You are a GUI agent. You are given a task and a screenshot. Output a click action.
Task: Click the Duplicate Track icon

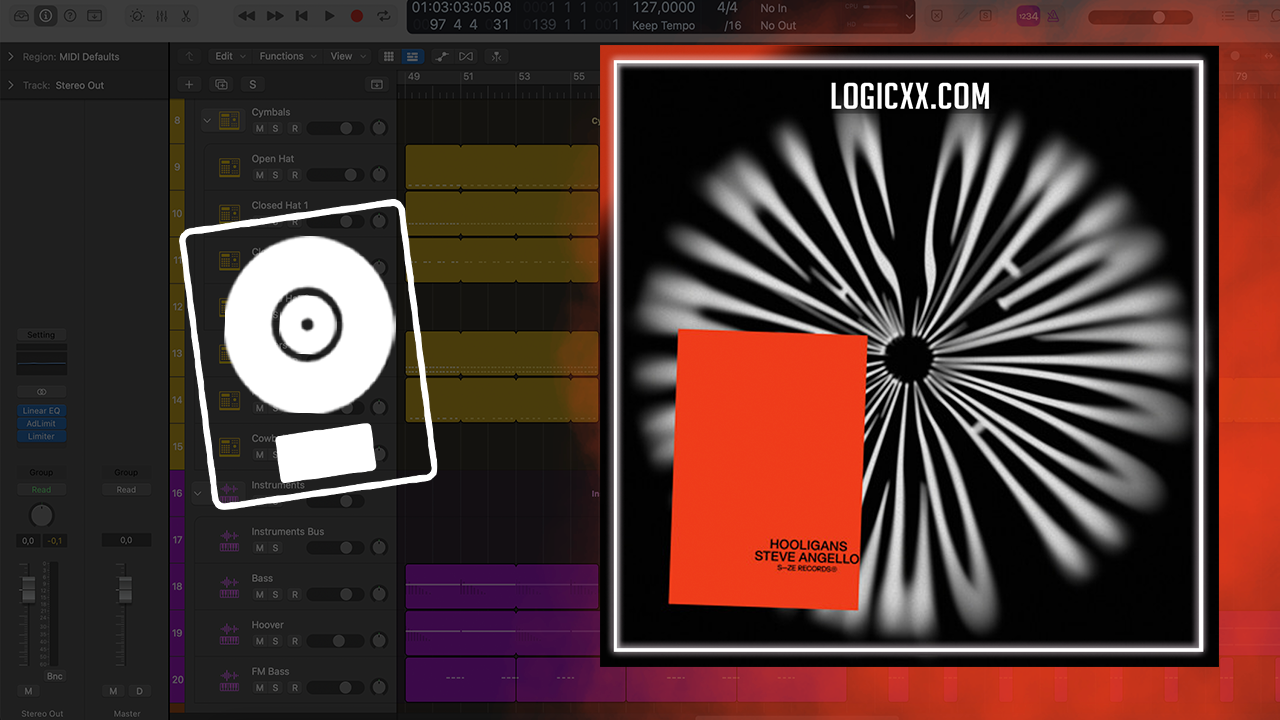tap(221, 85)
